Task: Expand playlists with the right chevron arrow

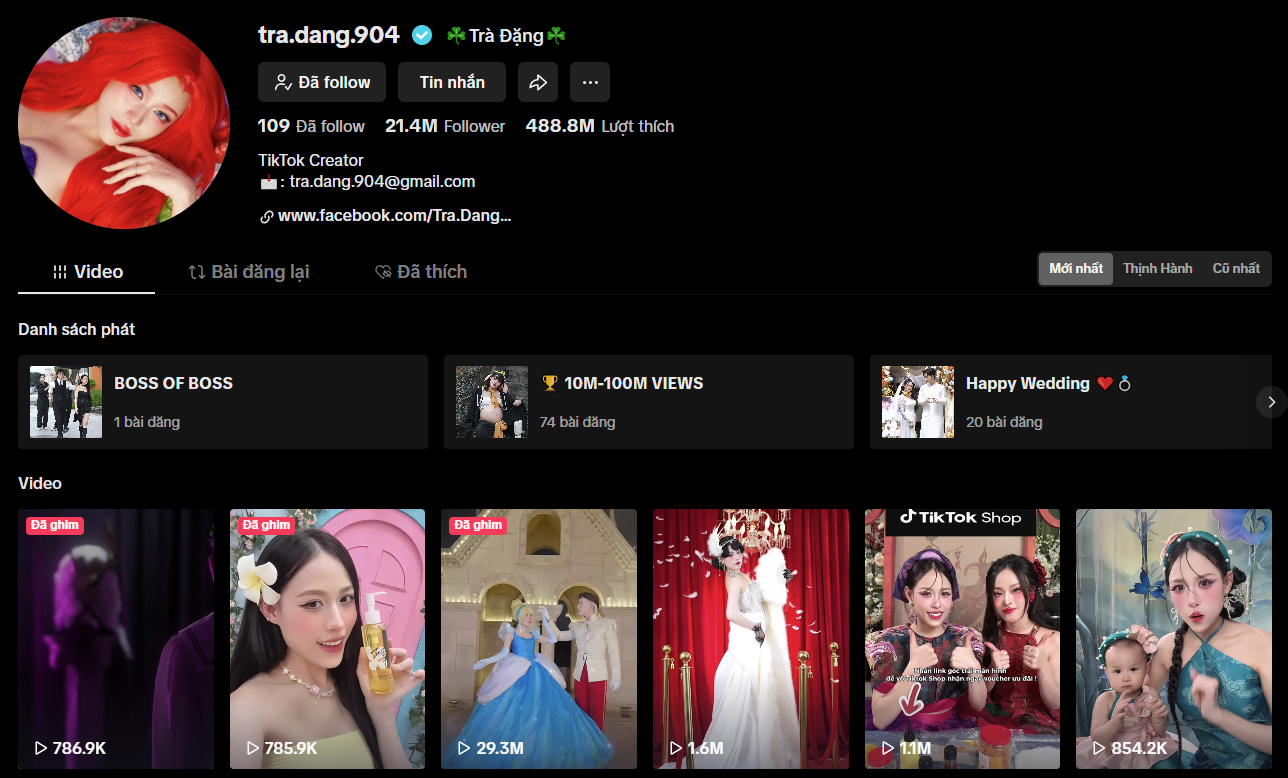Action: (x=1271, y=402)
